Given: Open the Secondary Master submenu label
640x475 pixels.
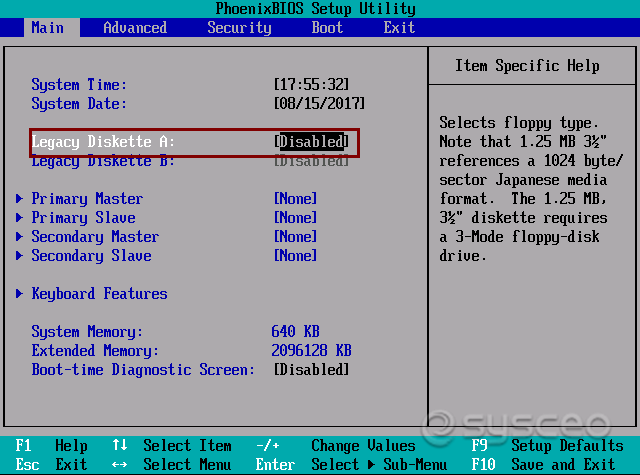Looking at the screenshot, I should [95, 237].
